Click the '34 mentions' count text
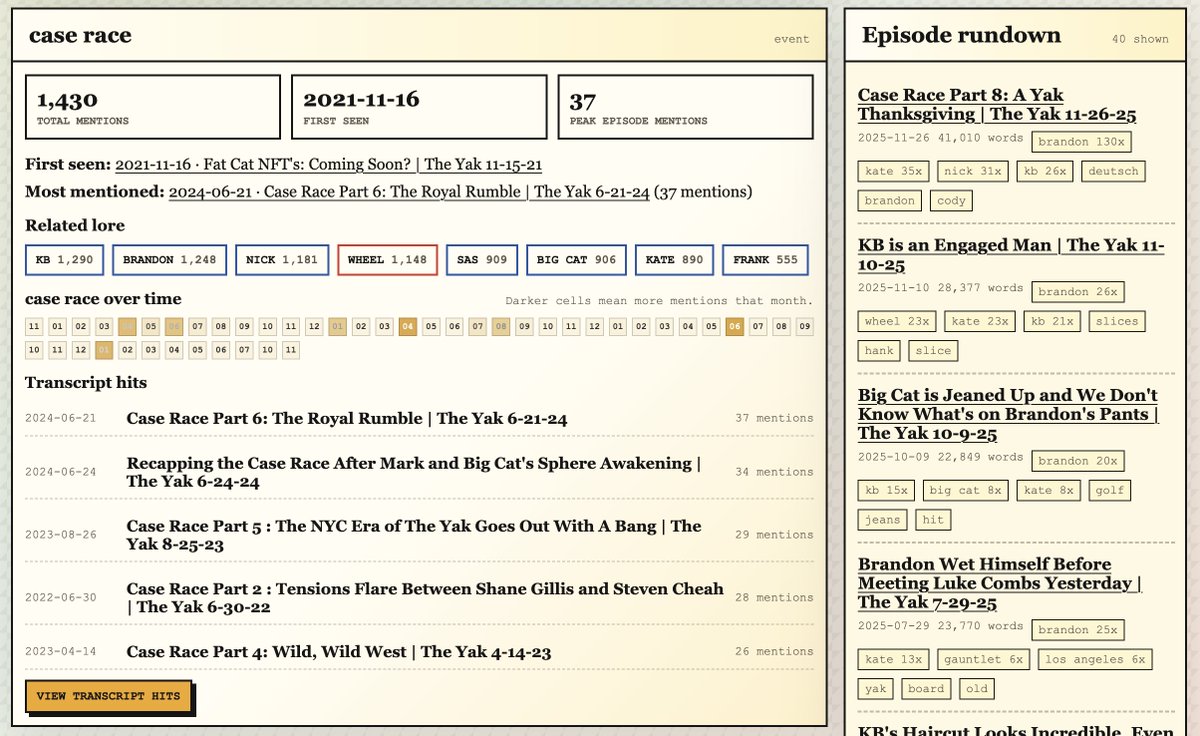Screen dimensions: 1200x736 pyautogui.click(x=774, y=472)
